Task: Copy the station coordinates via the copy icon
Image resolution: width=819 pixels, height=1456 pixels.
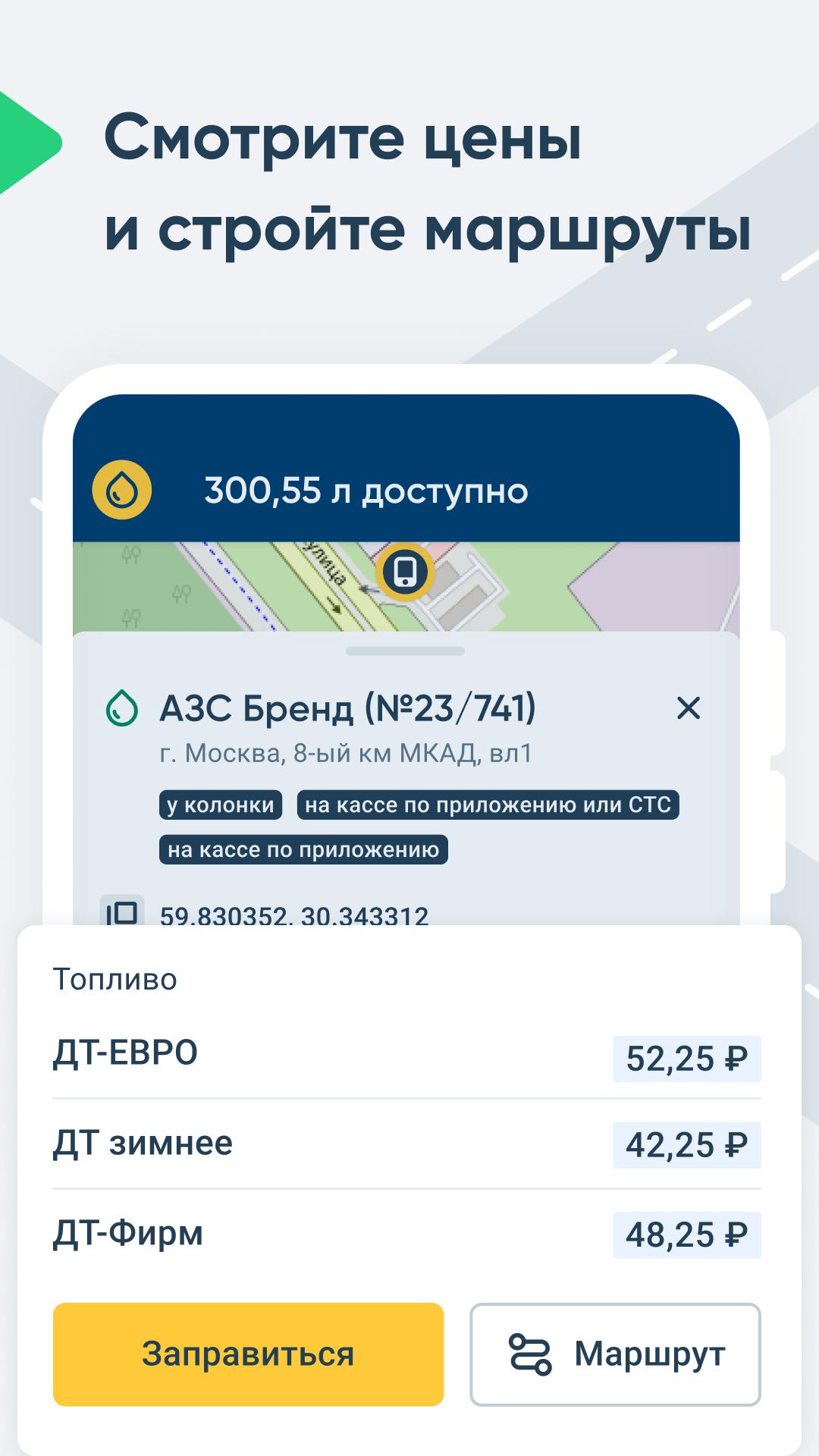Action: click(x=122, y=912)
